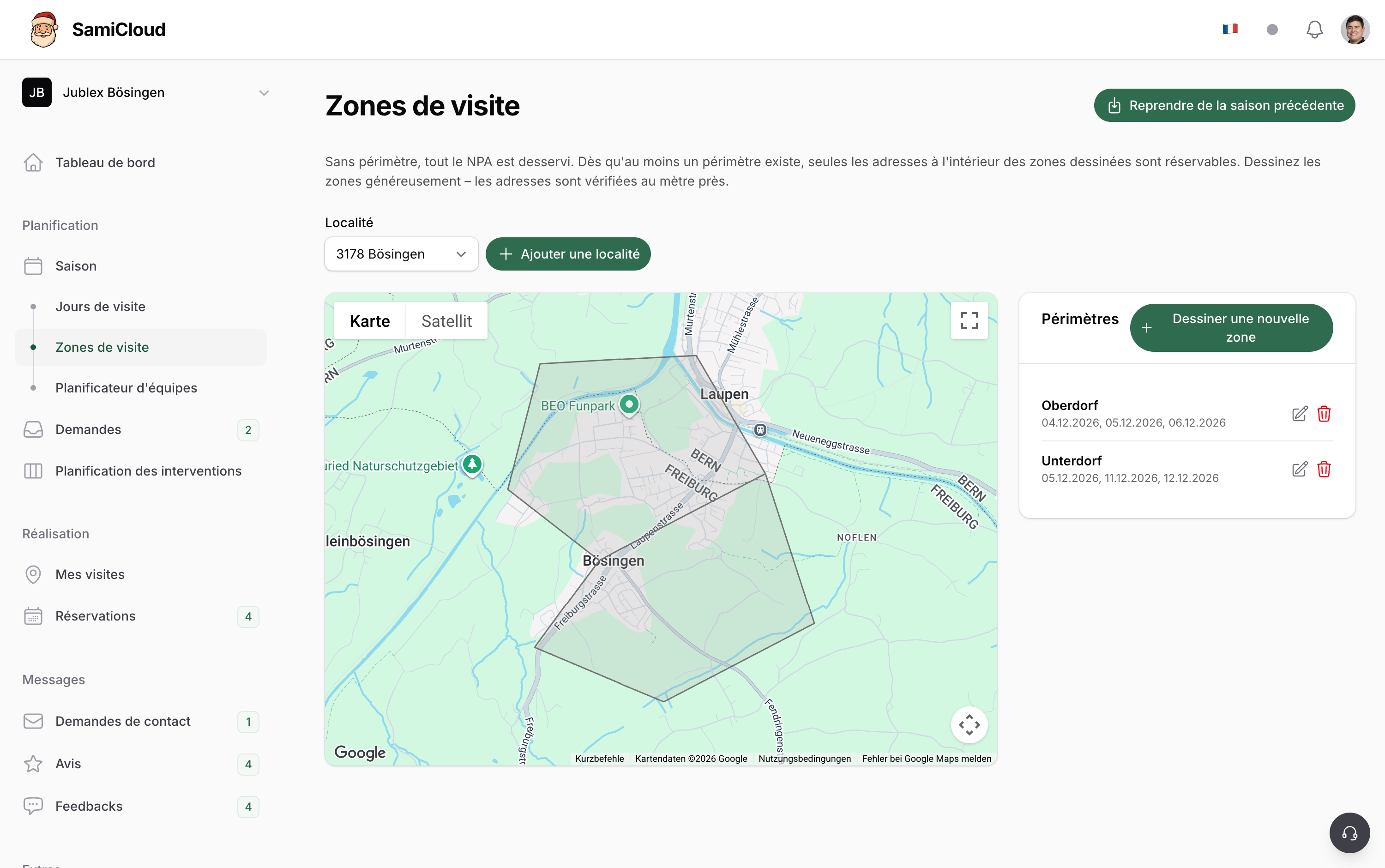Open the support headset chat
This screenshot has height=868, width=1385.
pyautogui.click(x=1349, y=832)
